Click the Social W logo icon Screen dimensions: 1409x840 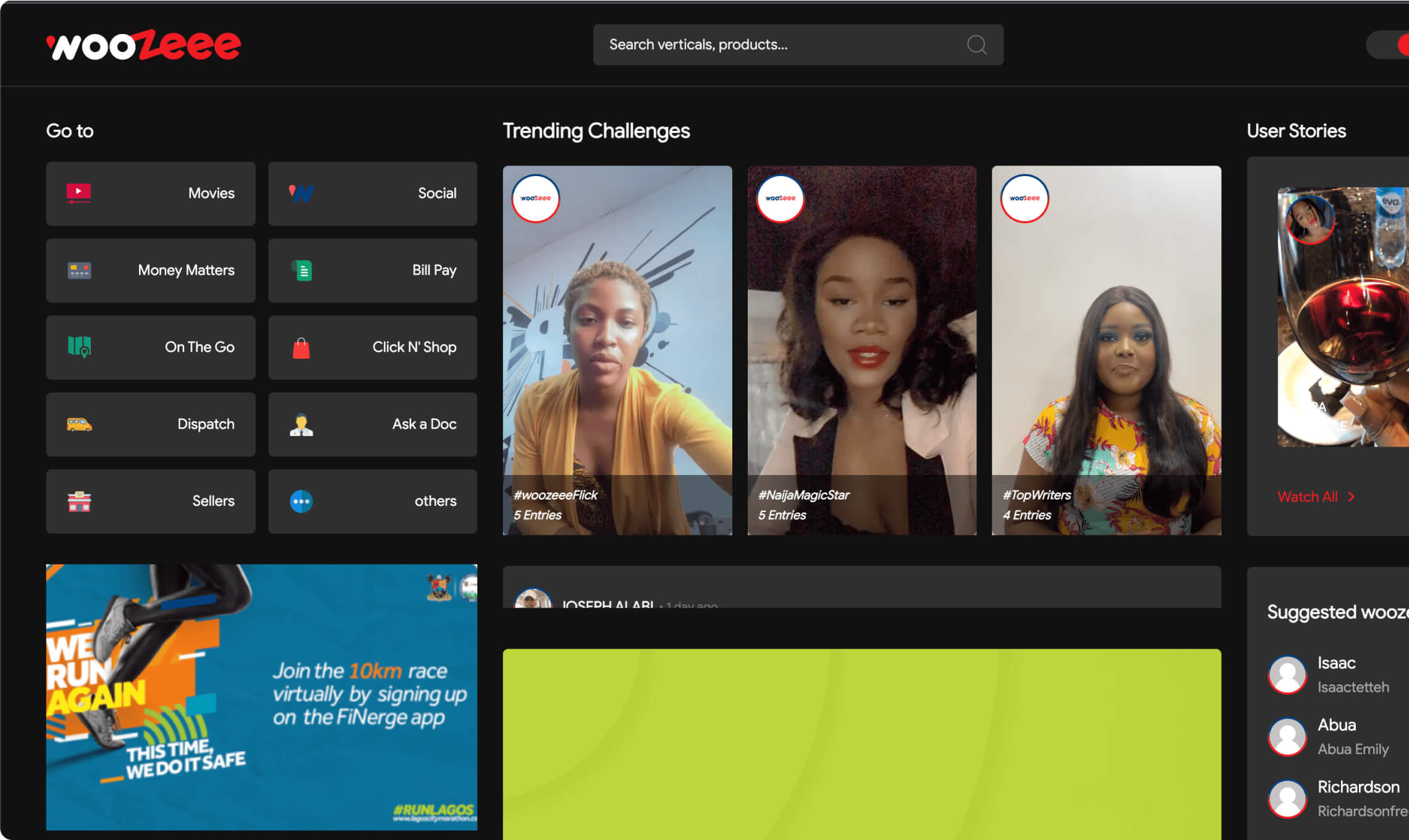[x=301, y=193]
